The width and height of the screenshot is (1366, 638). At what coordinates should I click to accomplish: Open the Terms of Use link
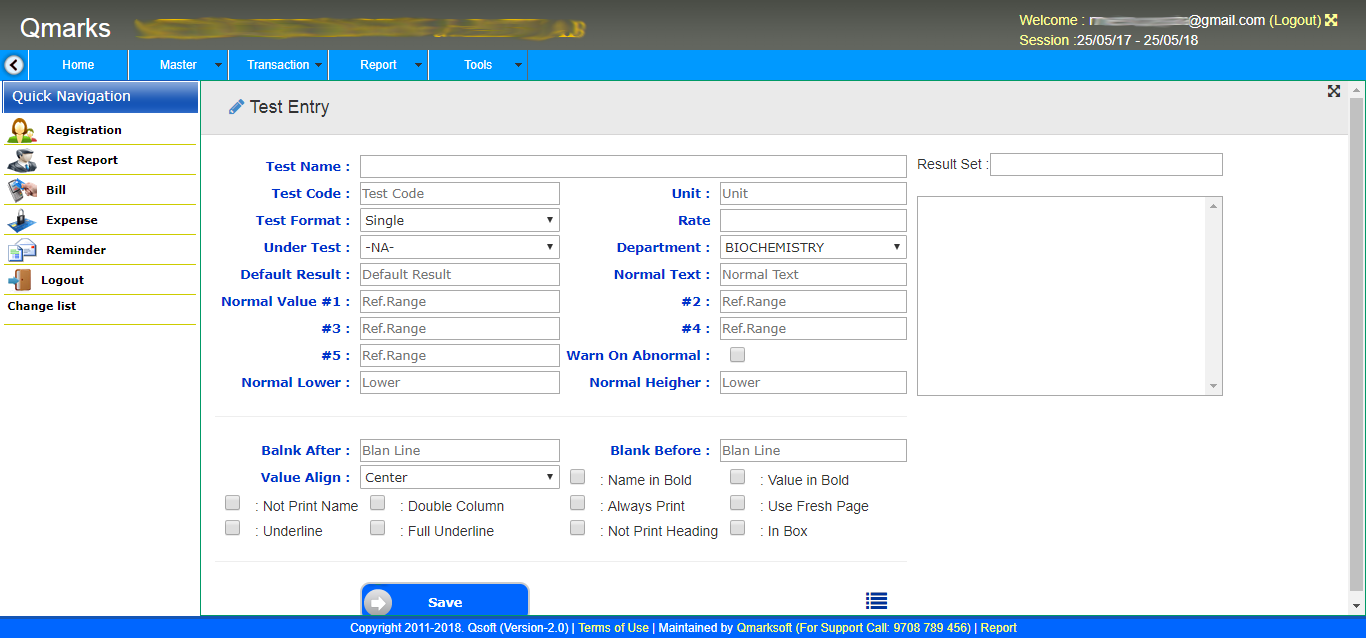613,628
